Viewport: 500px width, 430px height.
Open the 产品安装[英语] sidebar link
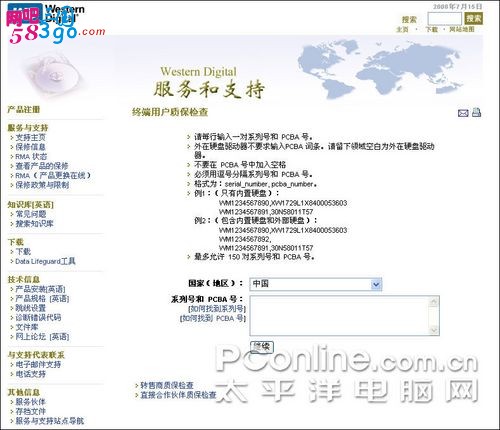coord(40,289)
